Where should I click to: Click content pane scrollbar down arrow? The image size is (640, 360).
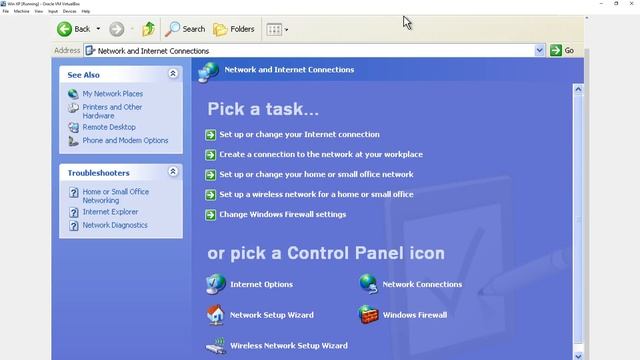[578, 356]
